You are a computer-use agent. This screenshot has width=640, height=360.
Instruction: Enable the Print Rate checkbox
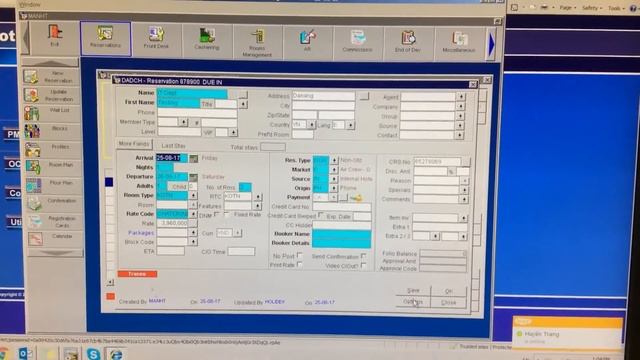click(300, 265)
